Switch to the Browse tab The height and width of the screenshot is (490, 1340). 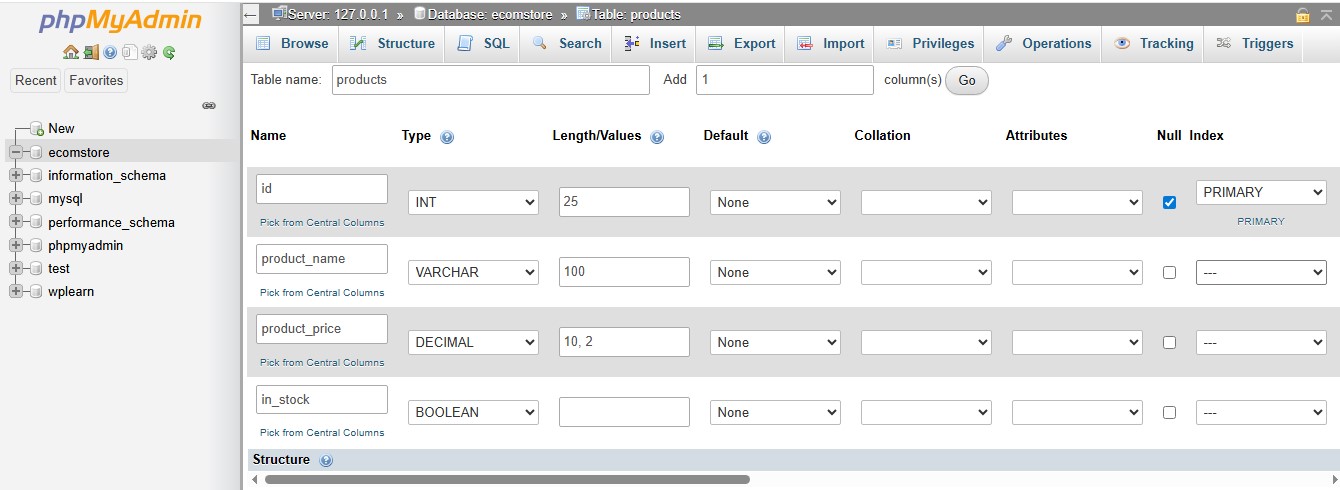pos(292,44)
